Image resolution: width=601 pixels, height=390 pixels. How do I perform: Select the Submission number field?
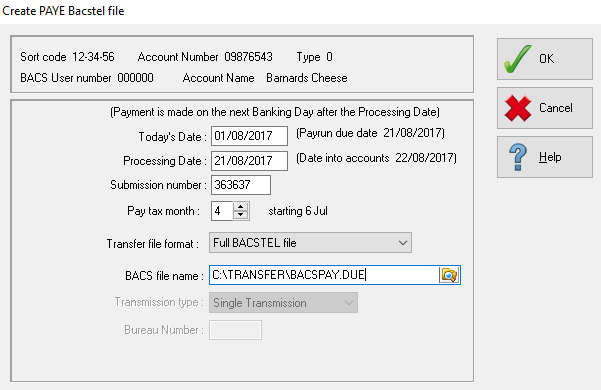click(x=241, y=185)
